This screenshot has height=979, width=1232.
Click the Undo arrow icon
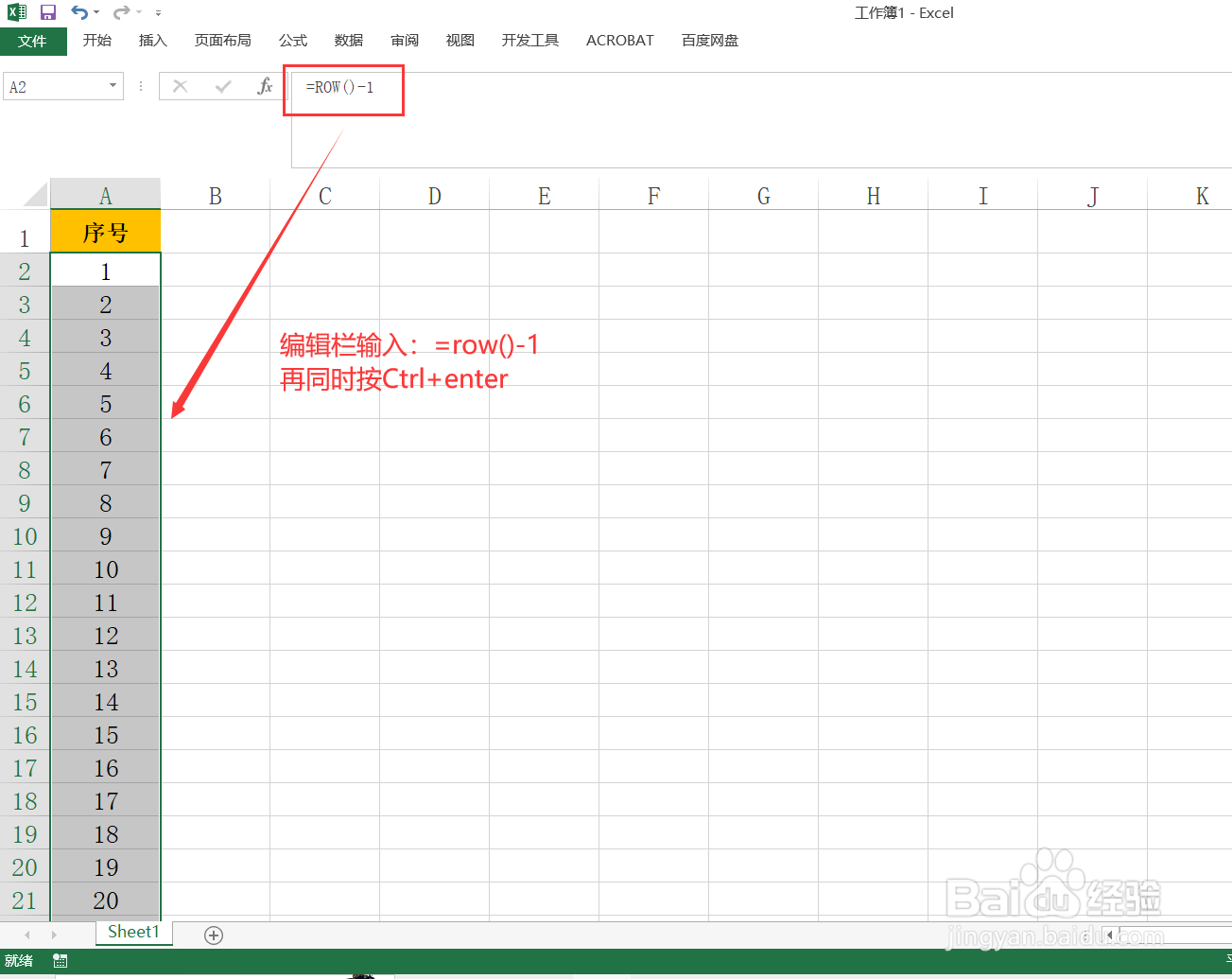tap(79, 12)
